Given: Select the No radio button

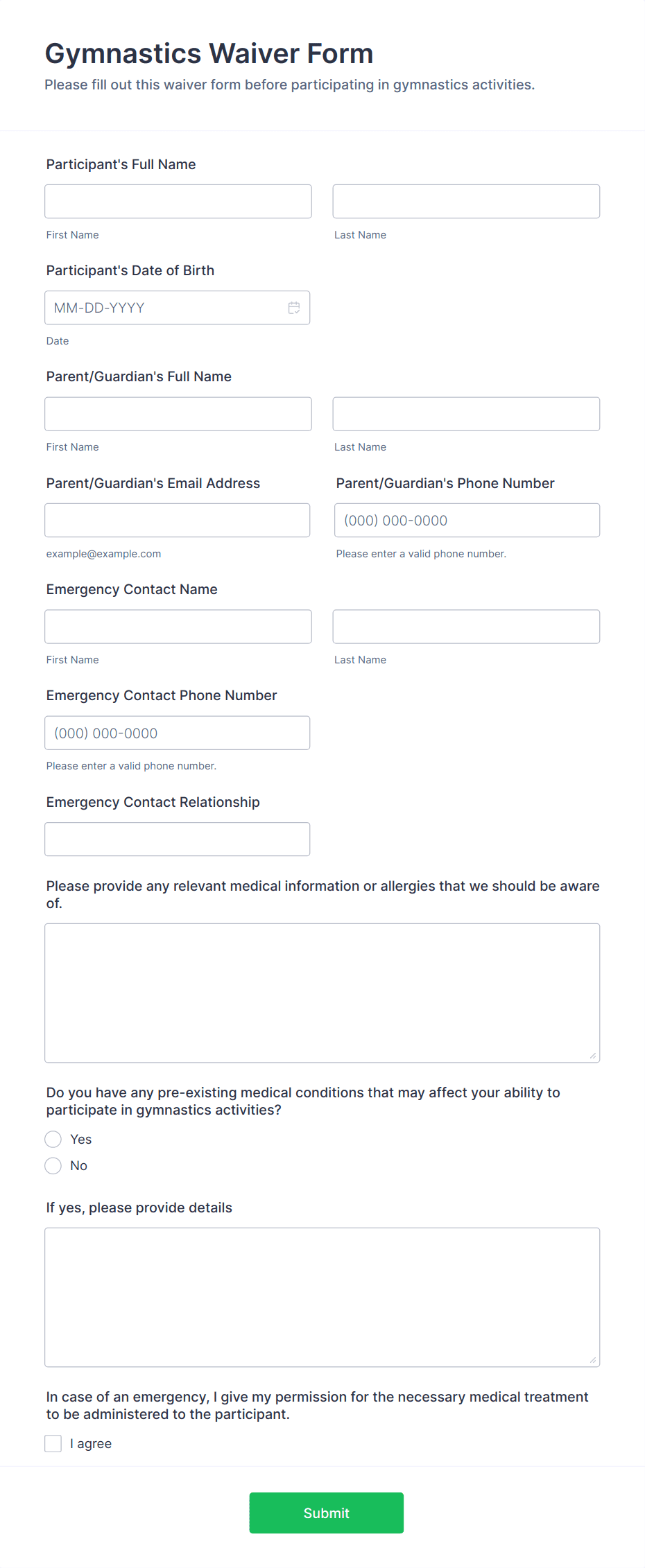Looking at the screenshot, I should pos(53,1165).
